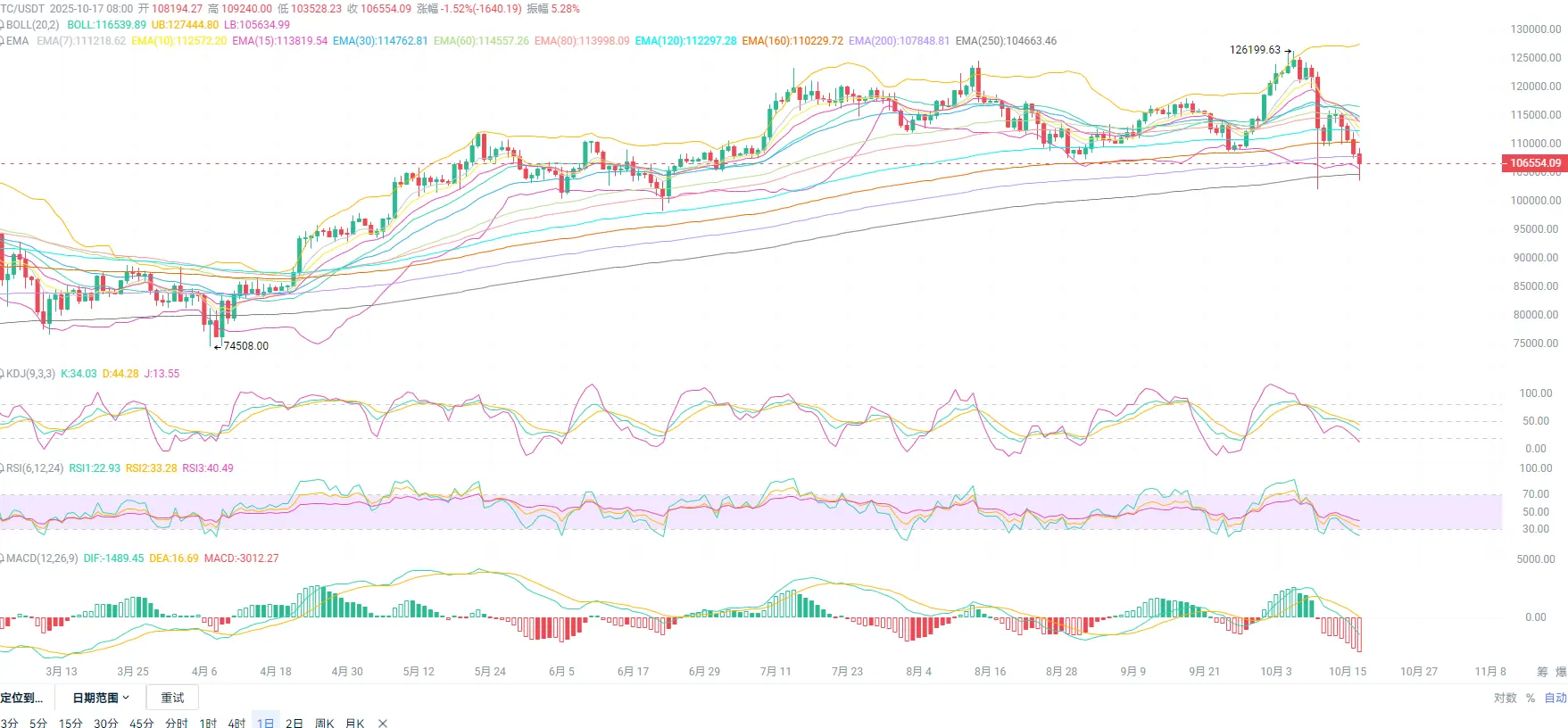Click the EMA(250):104663.46 legend entry
This screenshot has width=1568, height=728.
click(1006, 41)
